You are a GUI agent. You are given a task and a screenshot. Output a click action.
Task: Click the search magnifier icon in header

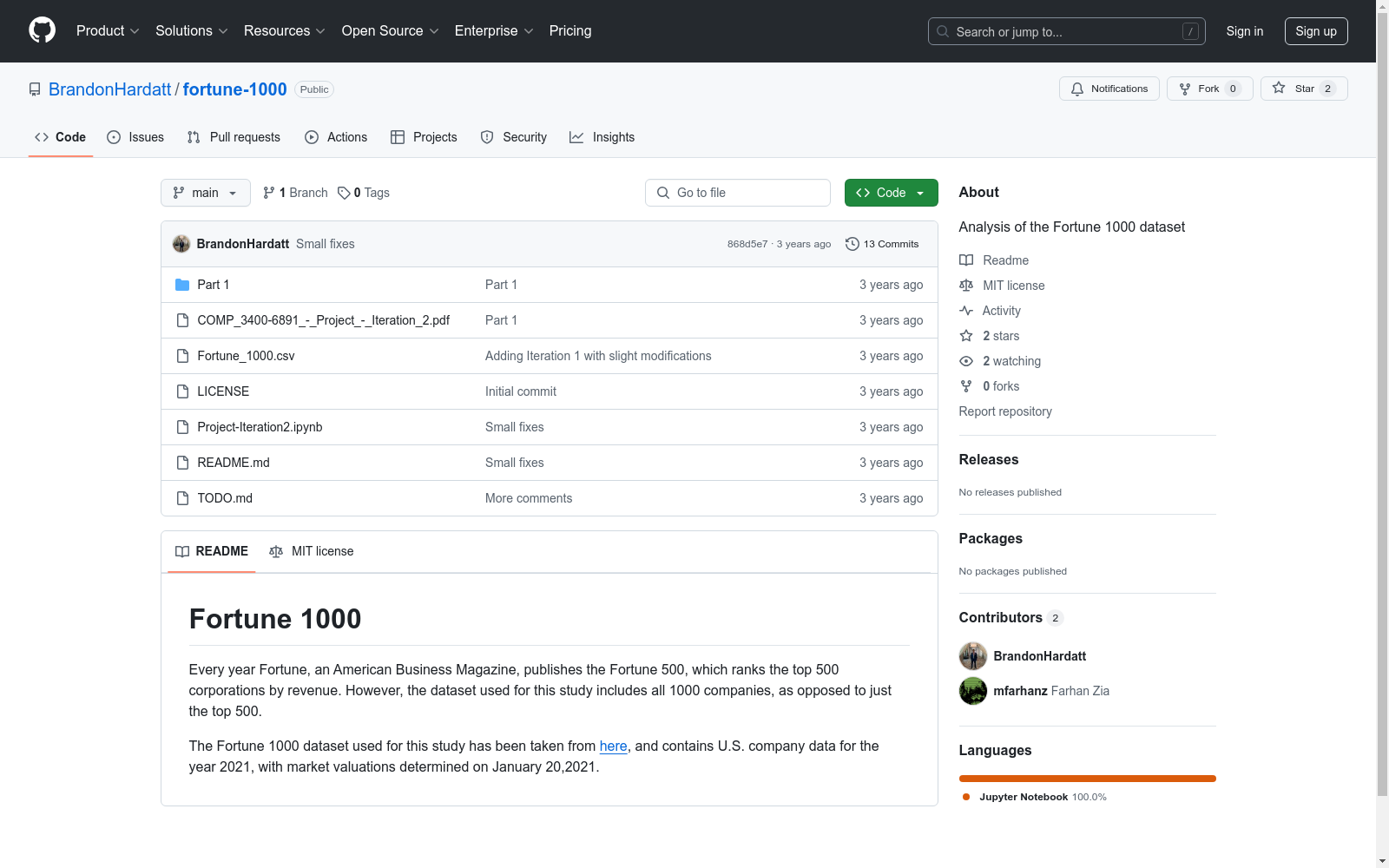(x=943, y=31)
